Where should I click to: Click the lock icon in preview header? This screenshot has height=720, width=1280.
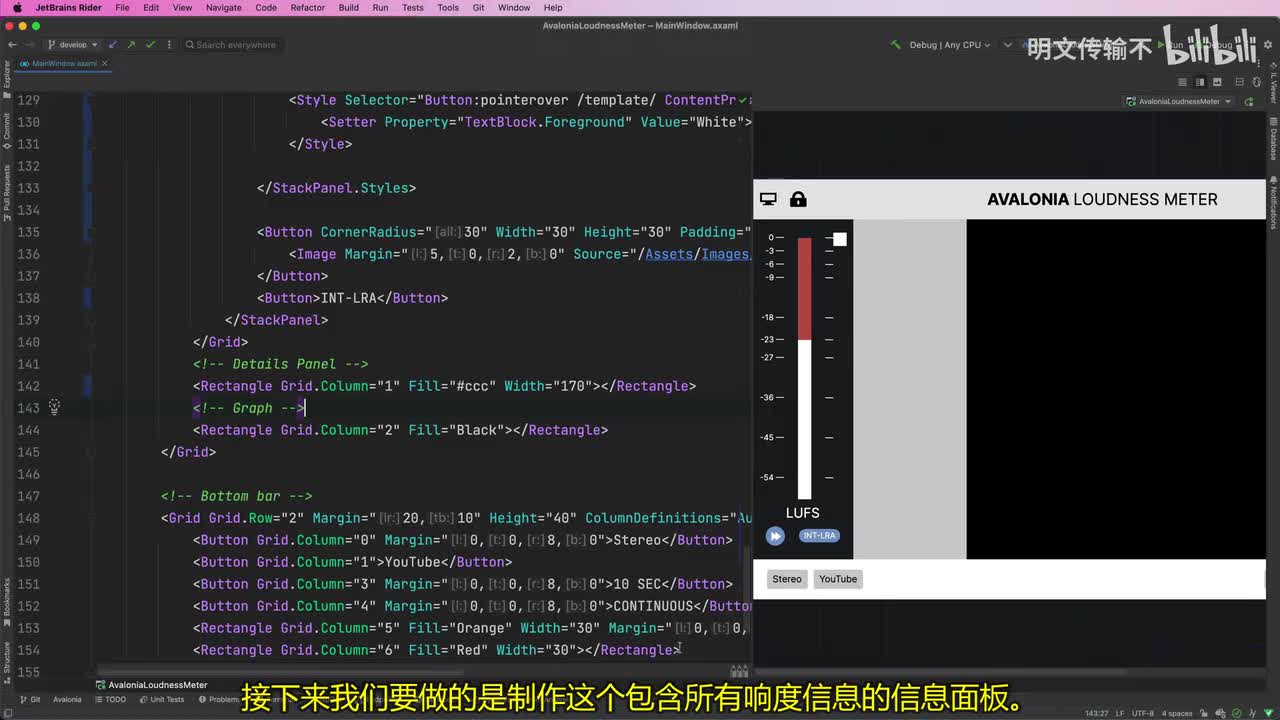click(798, 199)
